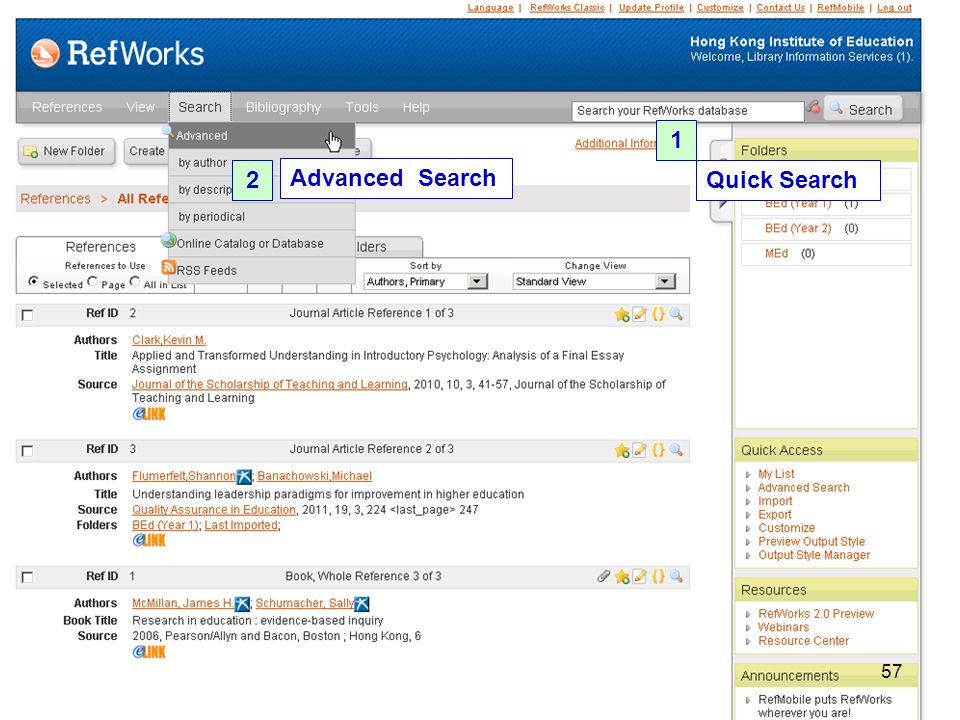Edit Ref ID 2 with pencil icon
The width and height of the screenshot is (960, 720).
(x=640, y=315)
